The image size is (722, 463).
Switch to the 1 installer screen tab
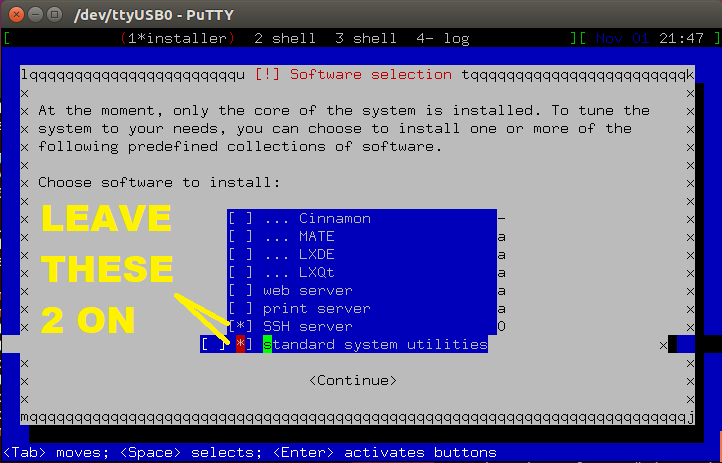click(x=177, y=38)
